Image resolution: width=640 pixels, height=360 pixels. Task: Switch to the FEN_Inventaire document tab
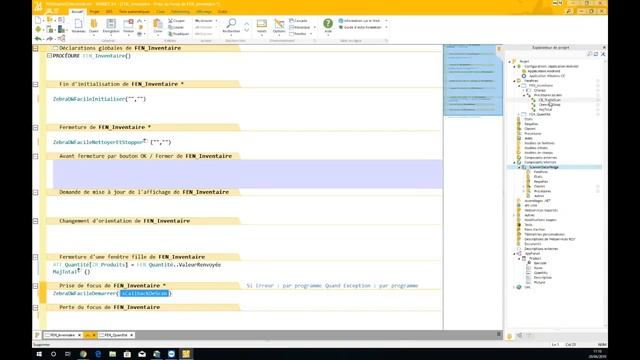coord(63,335)
